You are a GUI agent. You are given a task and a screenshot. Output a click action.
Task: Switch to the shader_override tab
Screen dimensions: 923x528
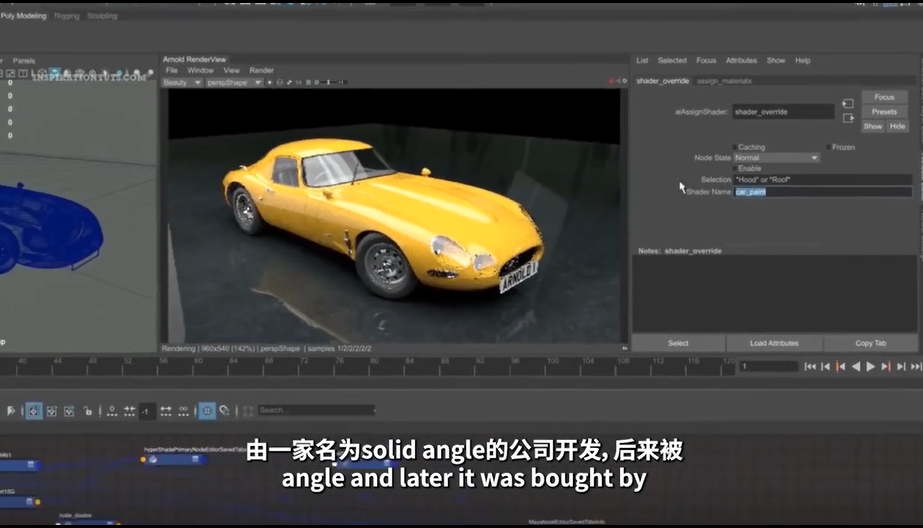tap(662, 81)
